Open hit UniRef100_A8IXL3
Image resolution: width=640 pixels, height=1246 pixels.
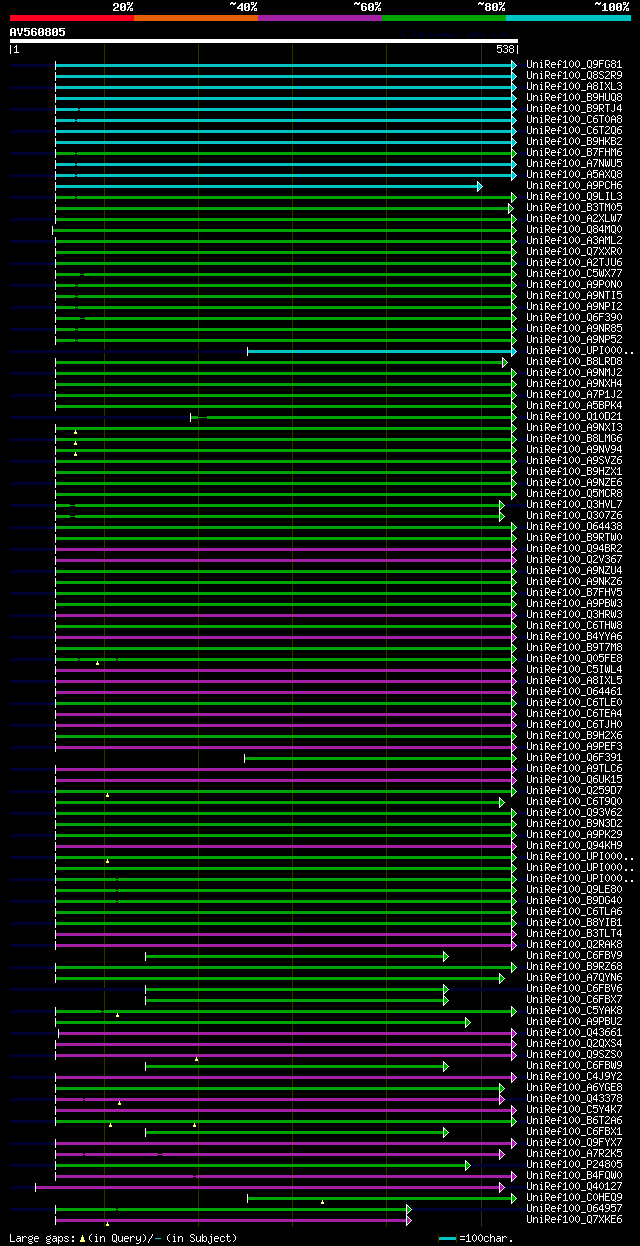pos(574,87)
